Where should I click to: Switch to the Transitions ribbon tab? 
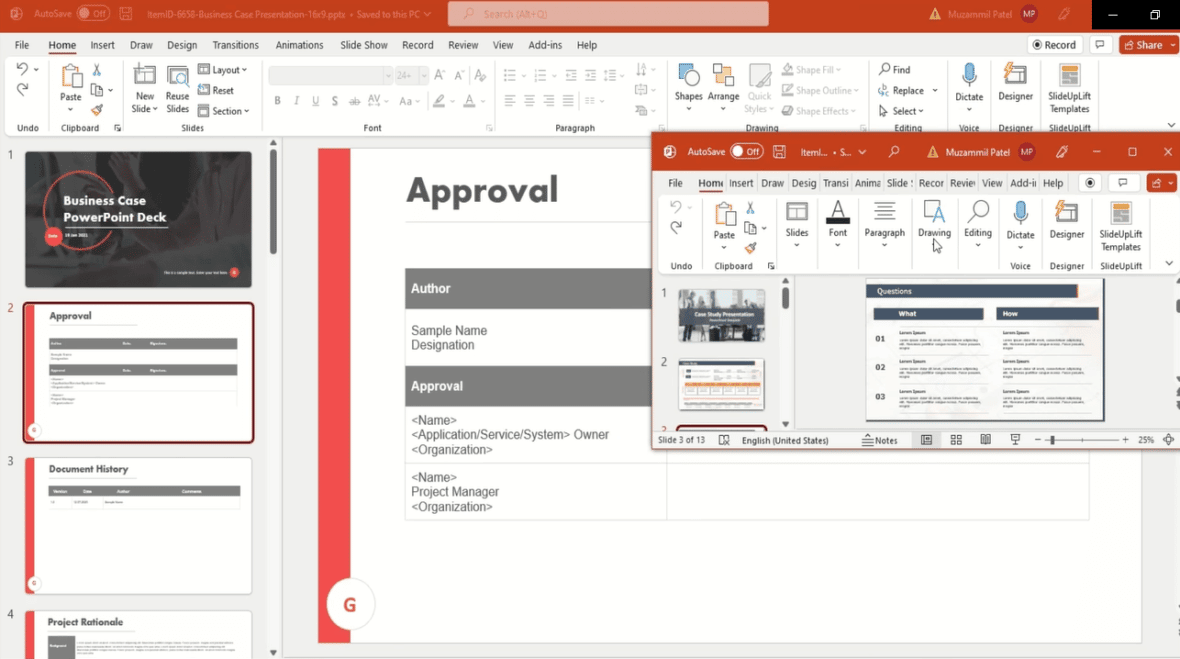pos(235,45)
